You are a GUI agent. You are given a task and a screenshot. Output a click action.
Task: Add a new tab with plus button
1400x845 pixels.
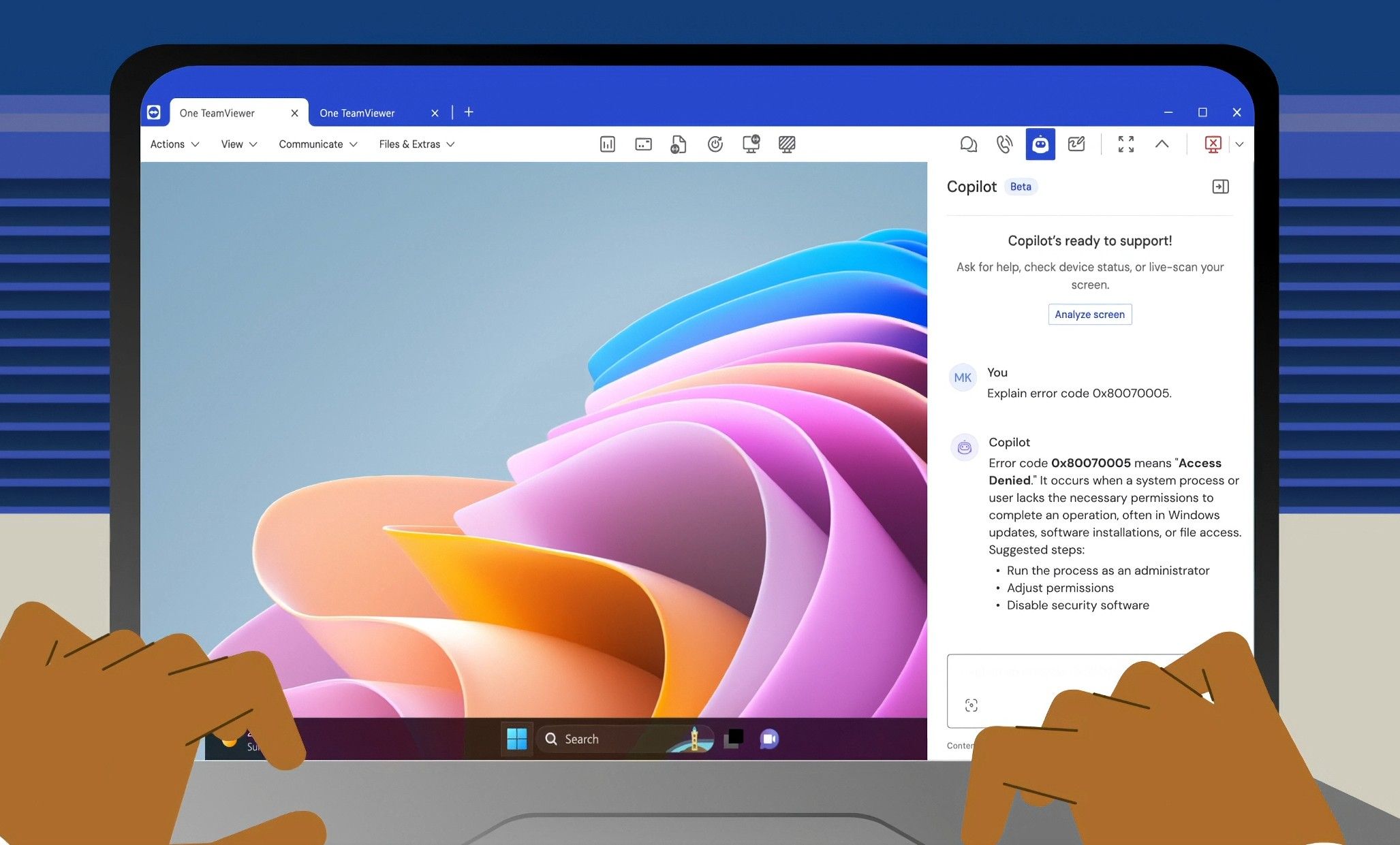coord(469,112)
